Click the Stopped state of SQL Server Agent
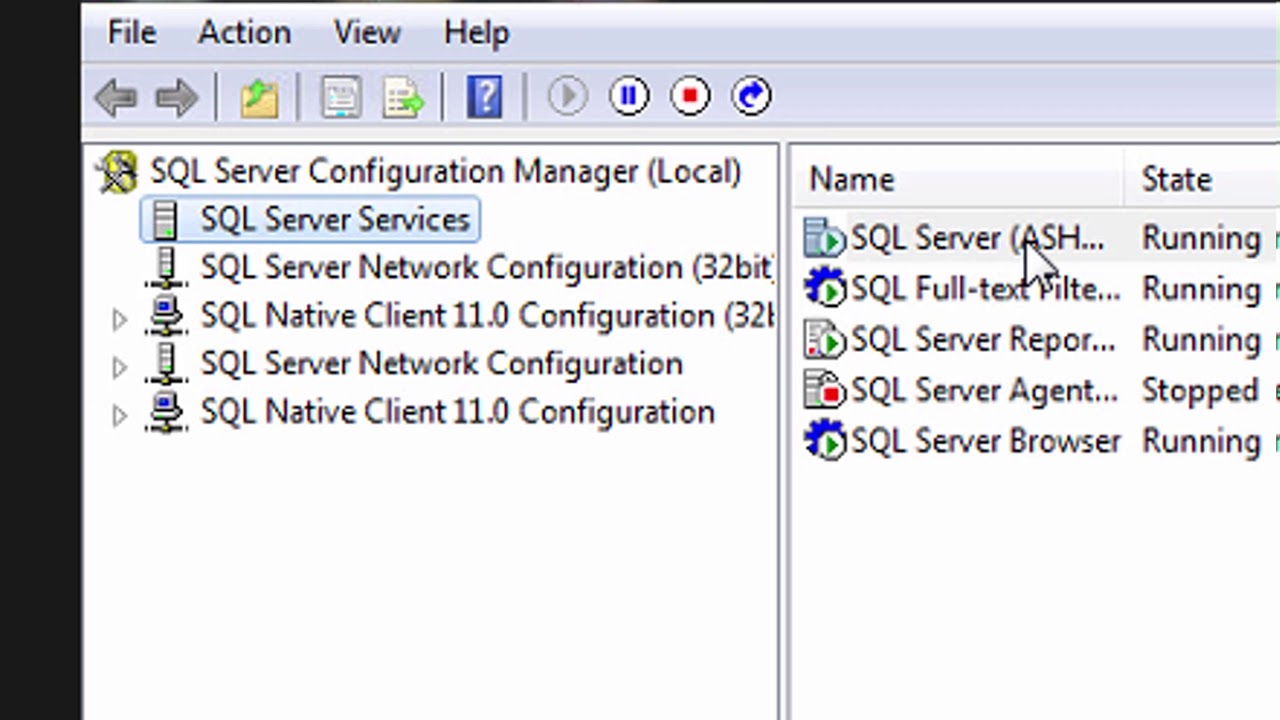1280x720 pixels. tap(1200, 391)
